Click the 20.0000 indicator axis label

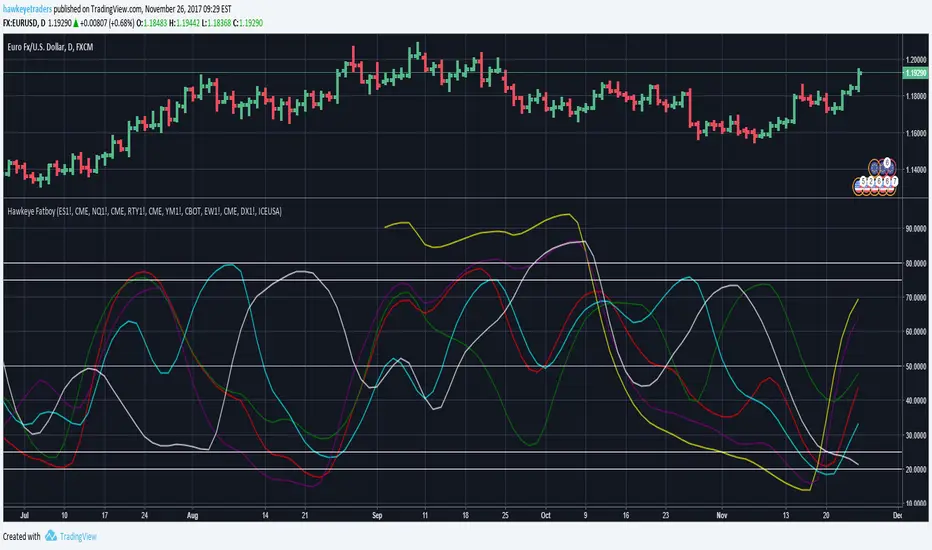pyautogui.click(x=916, y=469)
